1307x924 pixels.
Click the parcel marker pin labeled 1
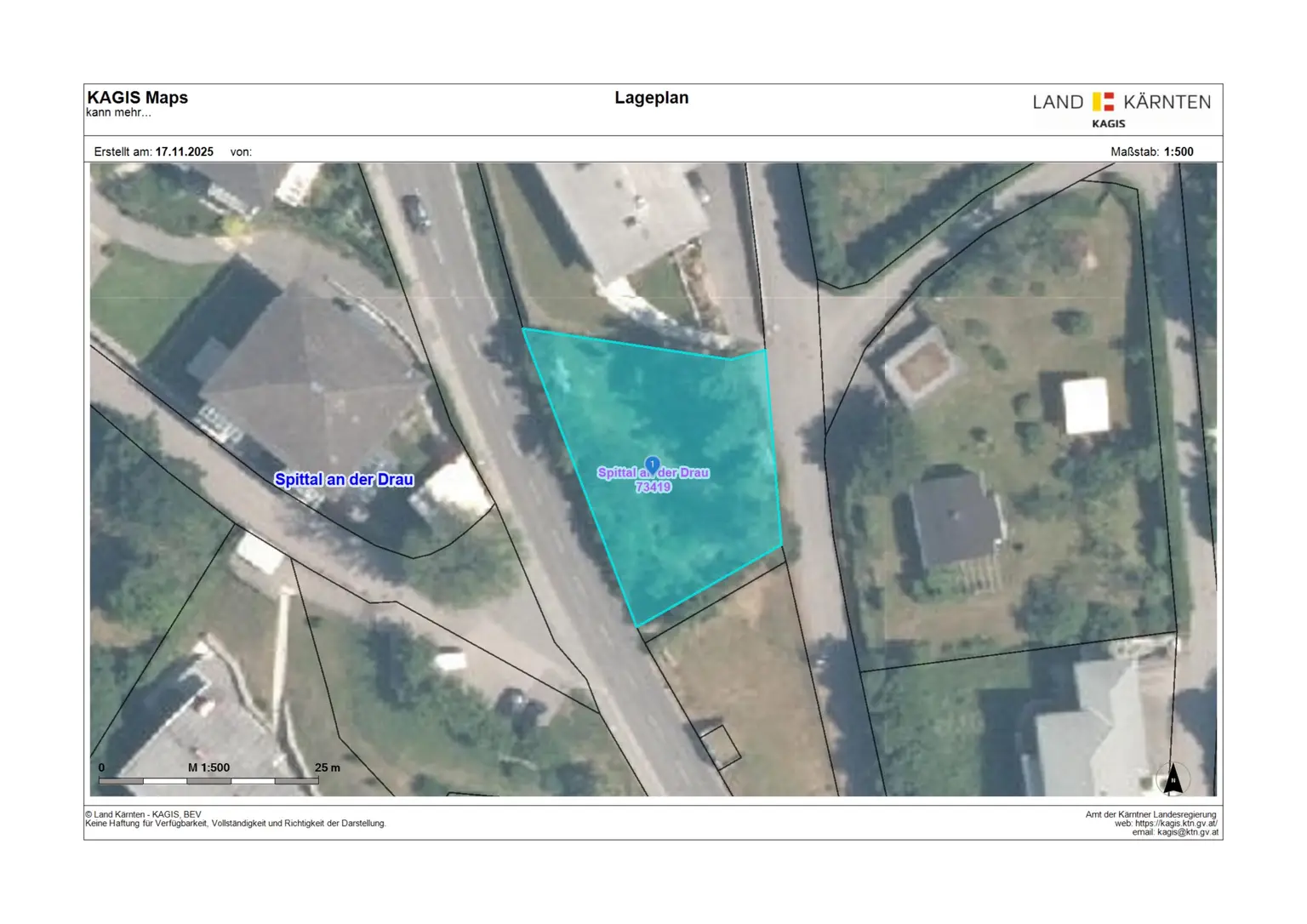tap(651, 463)
